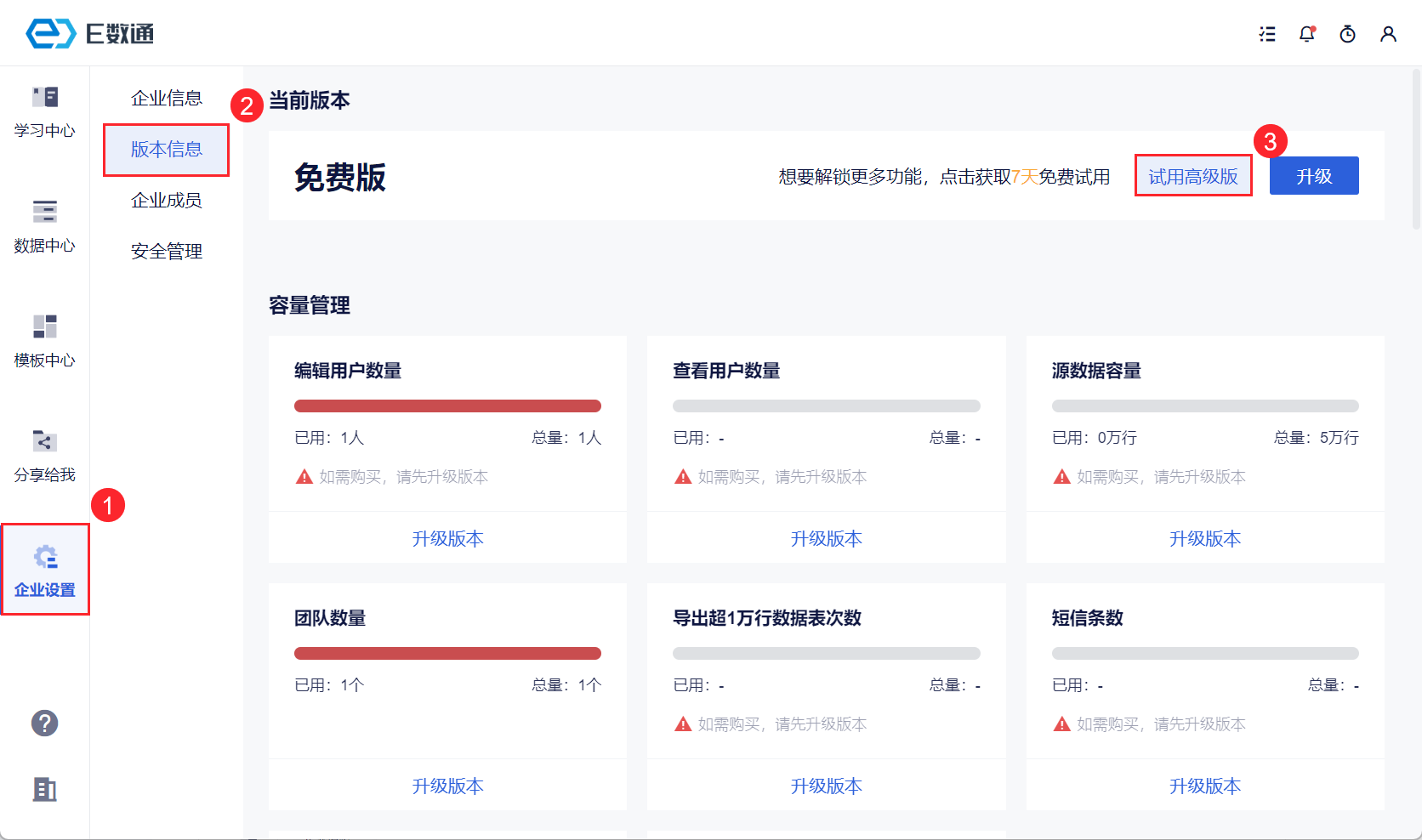Open the task list icon in header
This screenshot has width=1422, height=840.
click(1267, 34)
